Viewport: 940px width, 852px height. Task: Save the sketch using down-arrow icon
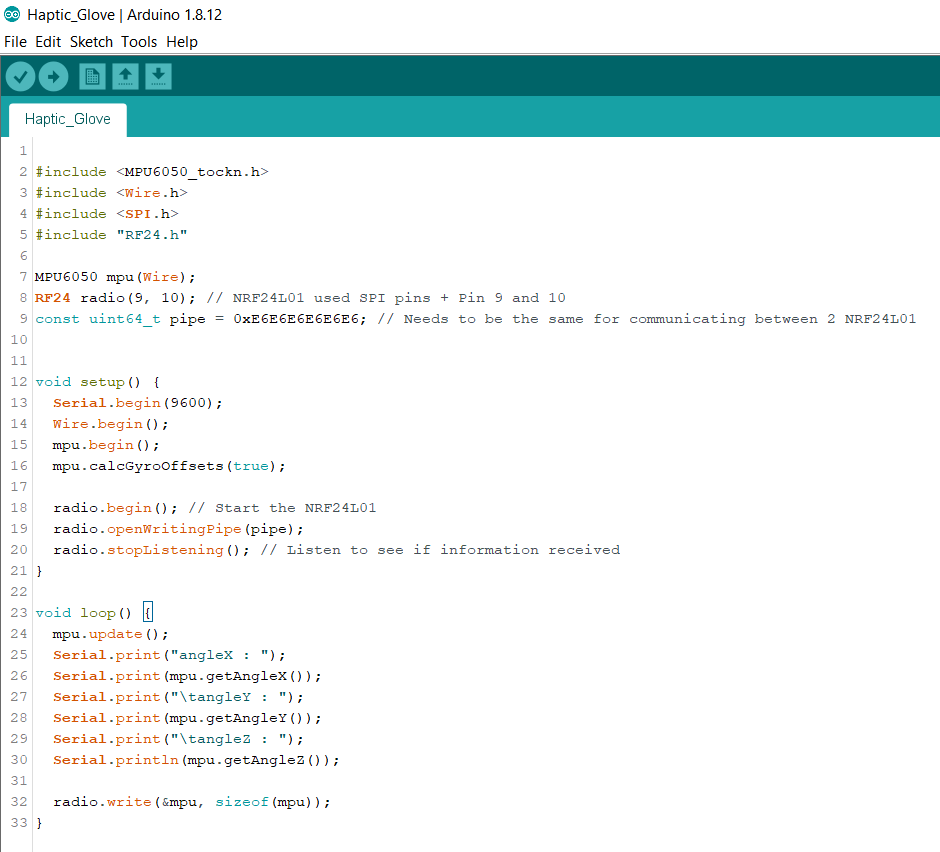coord(158,77)
